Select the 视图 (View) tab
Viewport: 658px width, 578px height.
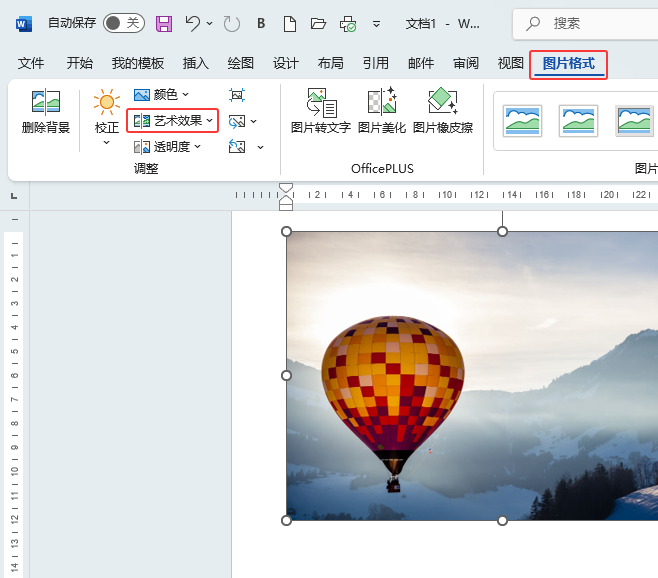[511, 63]
